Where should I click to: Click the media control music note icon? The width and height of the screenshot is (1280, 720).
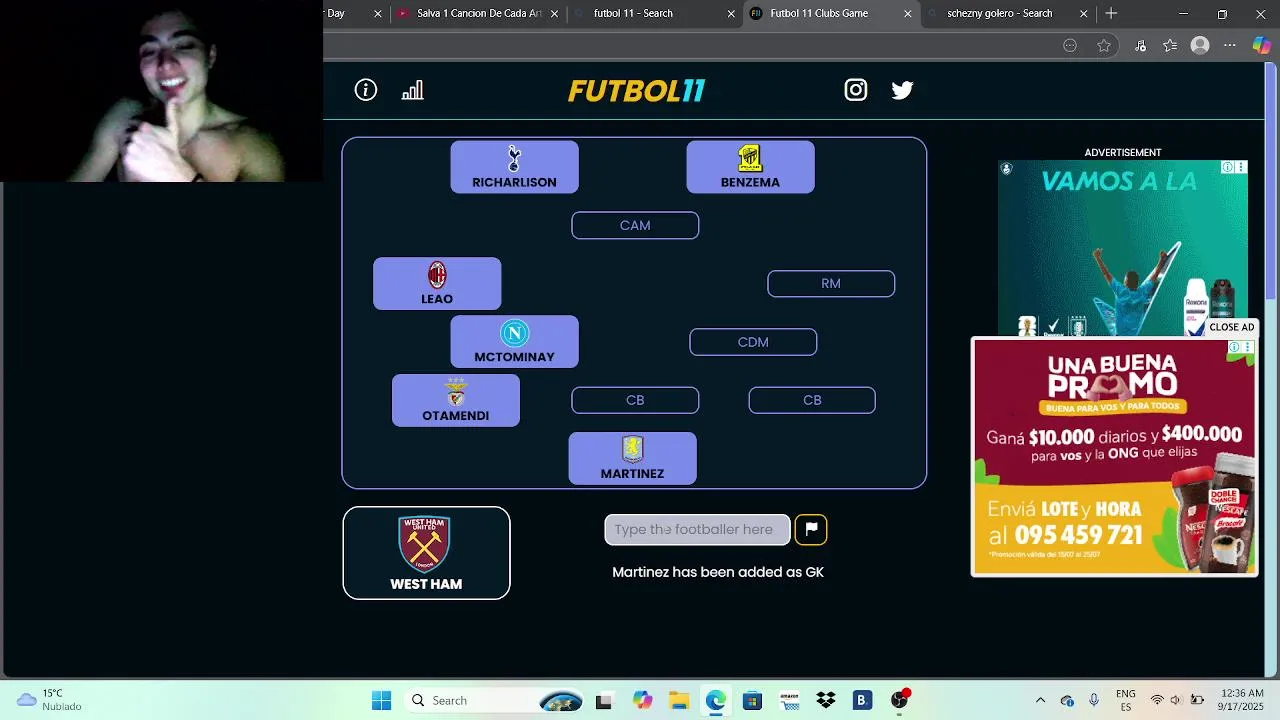(1141, 45)
